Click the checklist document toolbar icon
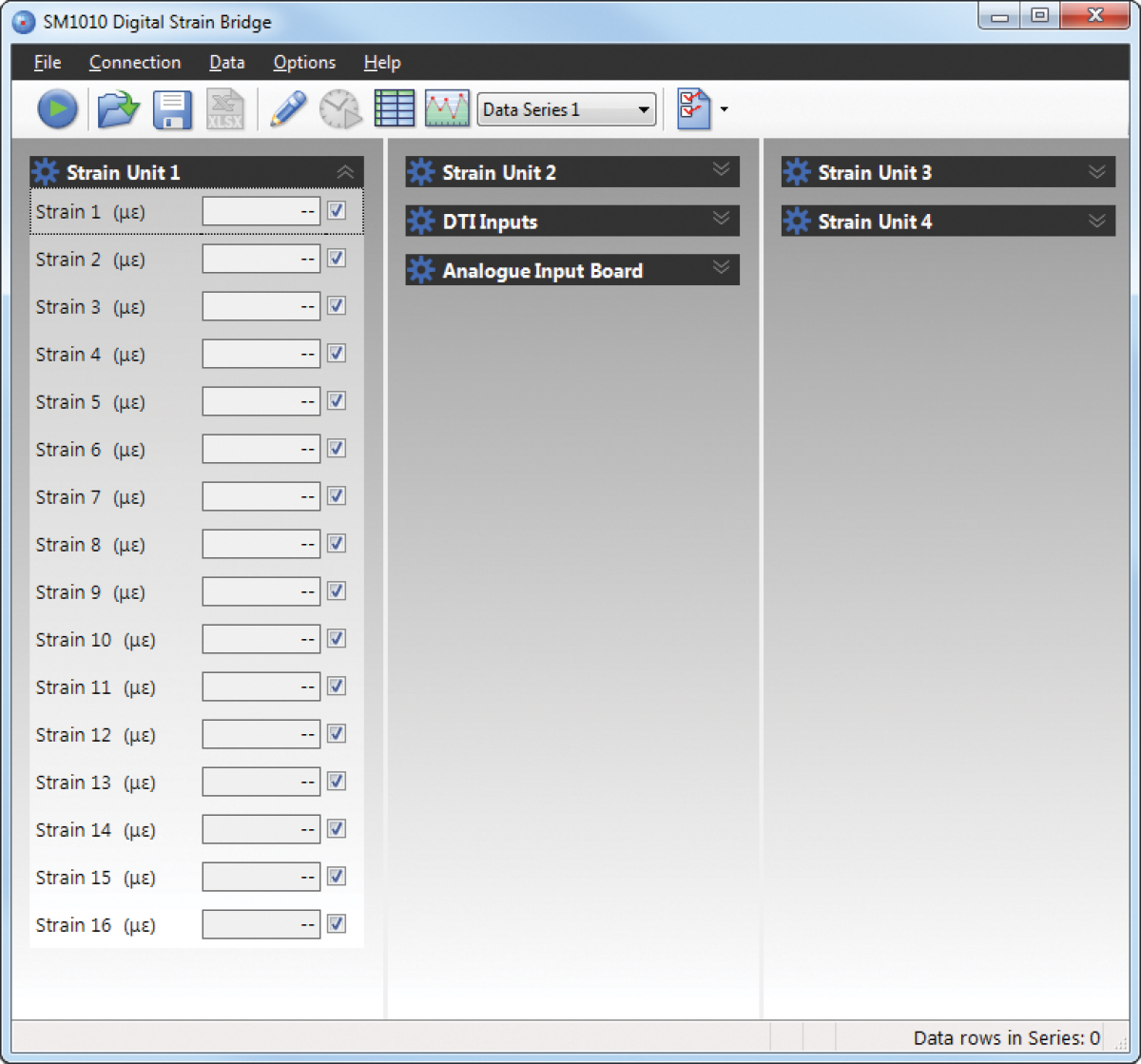 point(694,109)
